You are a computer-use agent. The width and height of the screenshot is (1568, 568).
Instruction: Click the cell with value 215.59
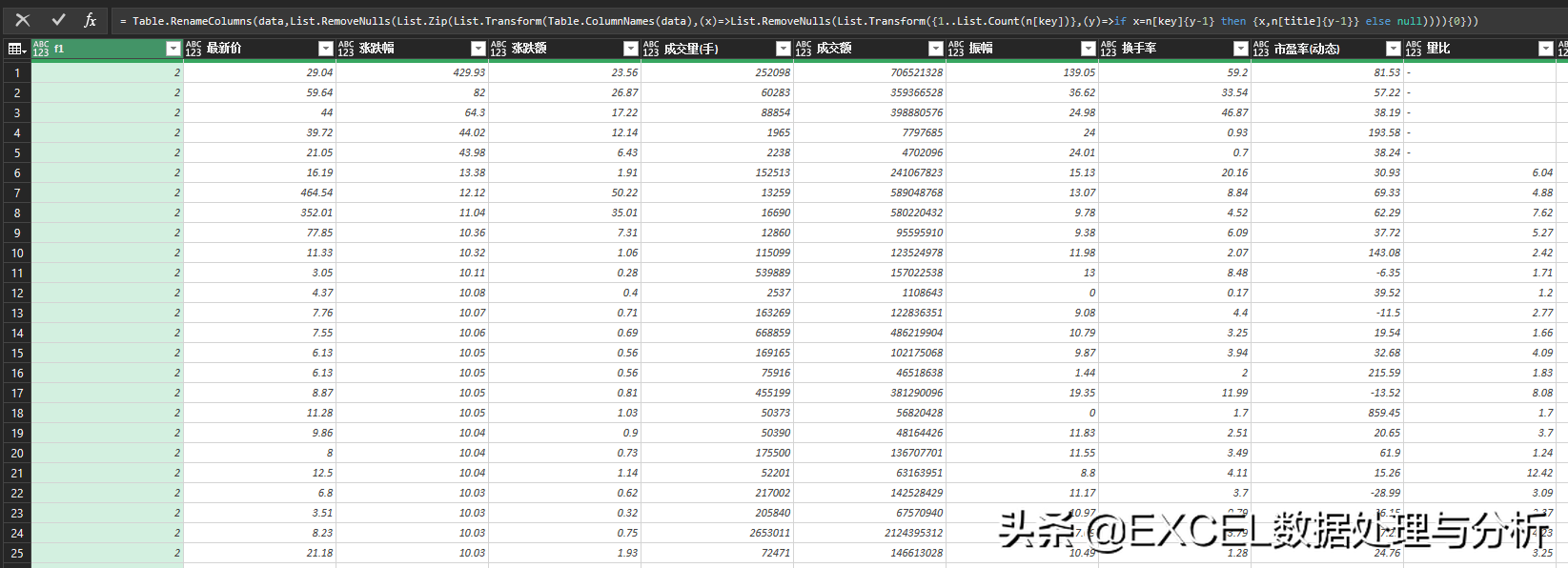[1327, 373]
